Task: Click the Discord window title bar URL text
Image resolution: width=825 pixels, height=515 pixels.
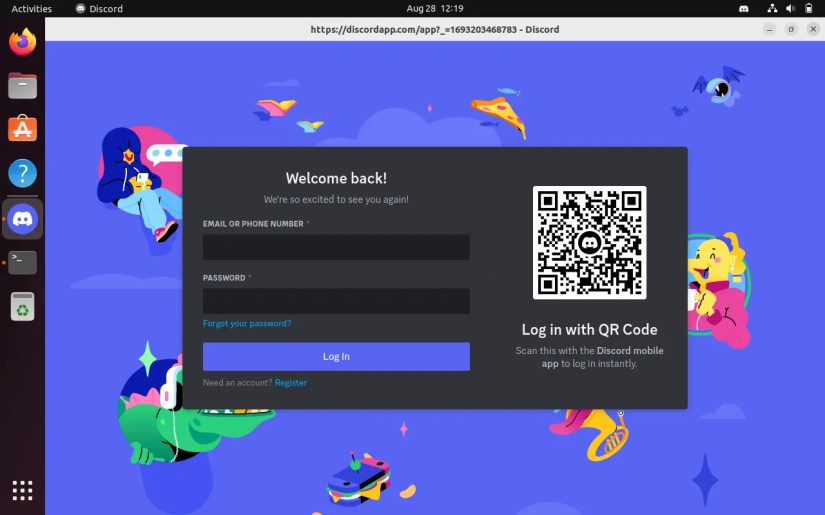Action: (x=435, y=29)
